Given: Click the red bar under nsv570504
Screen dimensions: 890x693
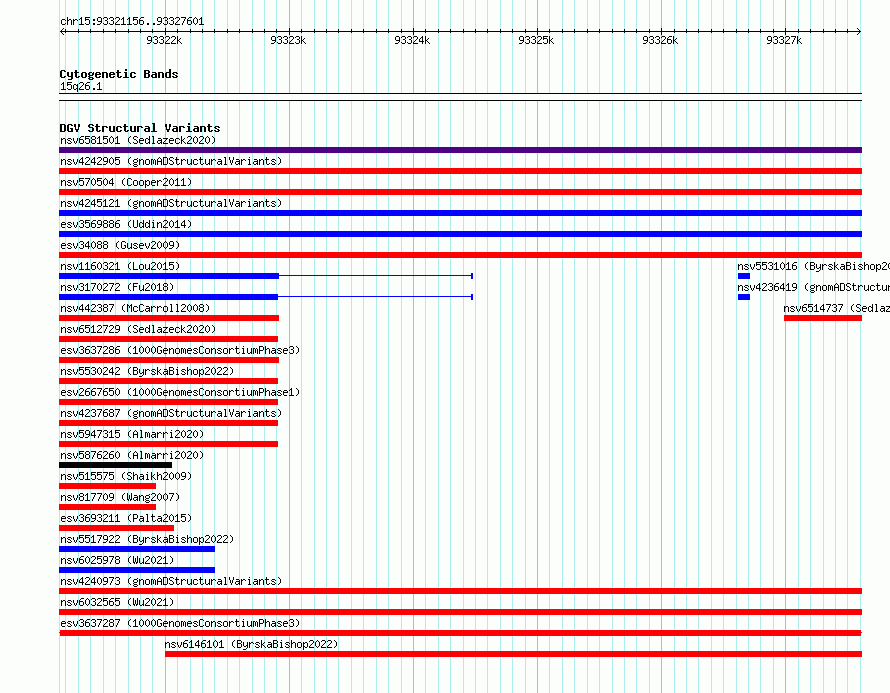Looking at the screenshot, I should pos(460,192).
